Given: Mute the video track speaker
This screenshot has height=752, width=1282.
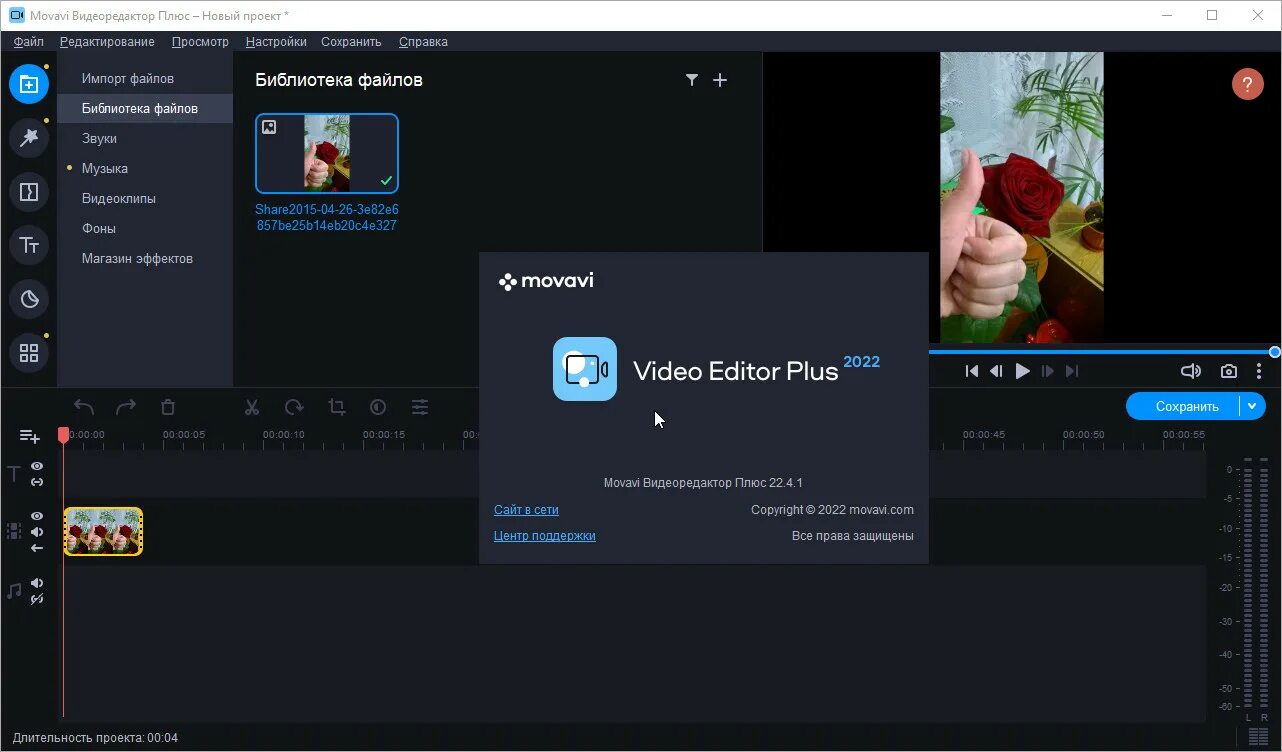Looking at the screenshot, I should click(x=37, y=532).
